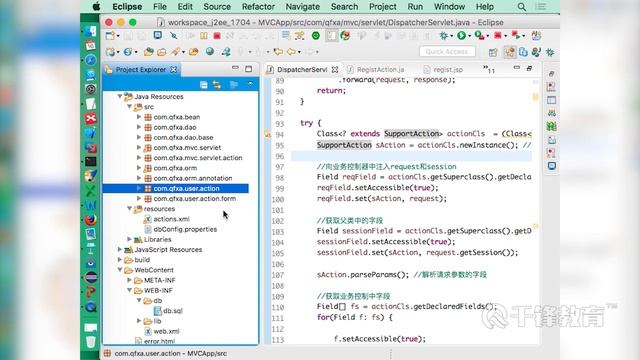
Task: Open the Debug button dropdown arrow
Action: click(x=451, y=36)
